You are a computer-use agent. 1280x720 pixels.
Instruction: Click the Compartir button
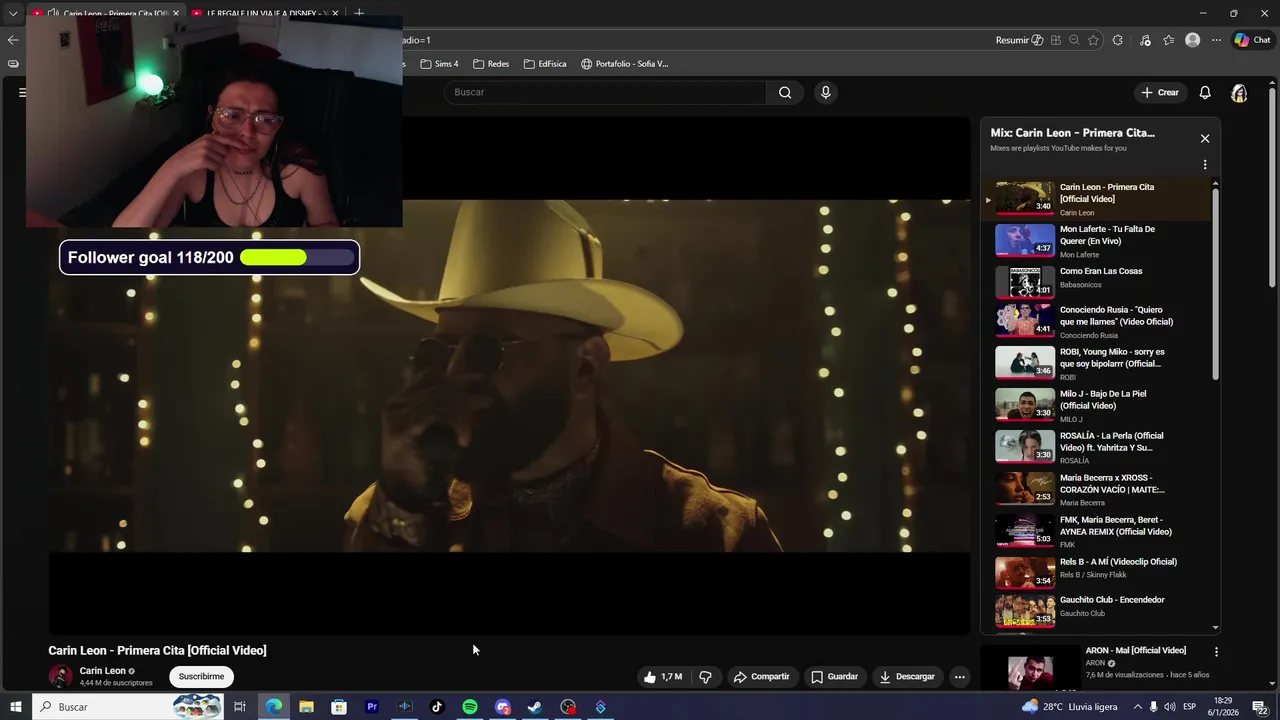(761, 677)
